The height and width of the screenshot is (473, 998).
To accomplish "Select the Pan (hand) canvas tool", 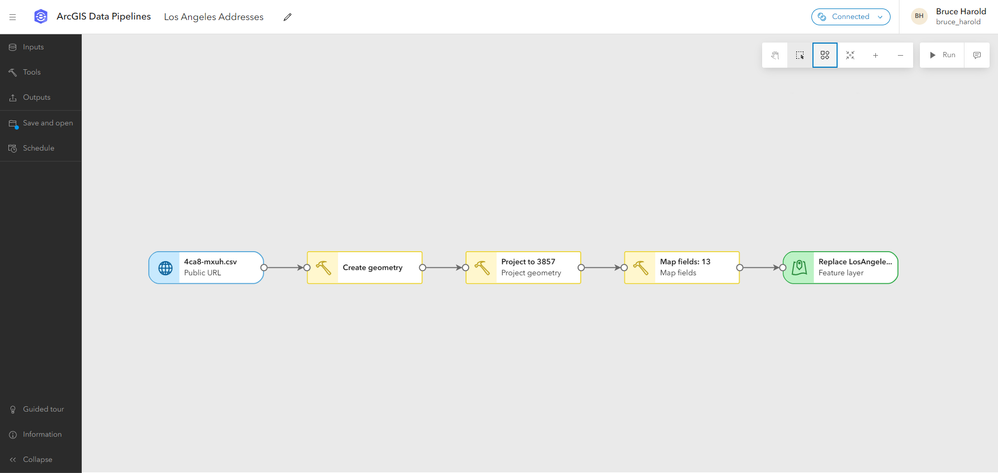I will [775, 55].
